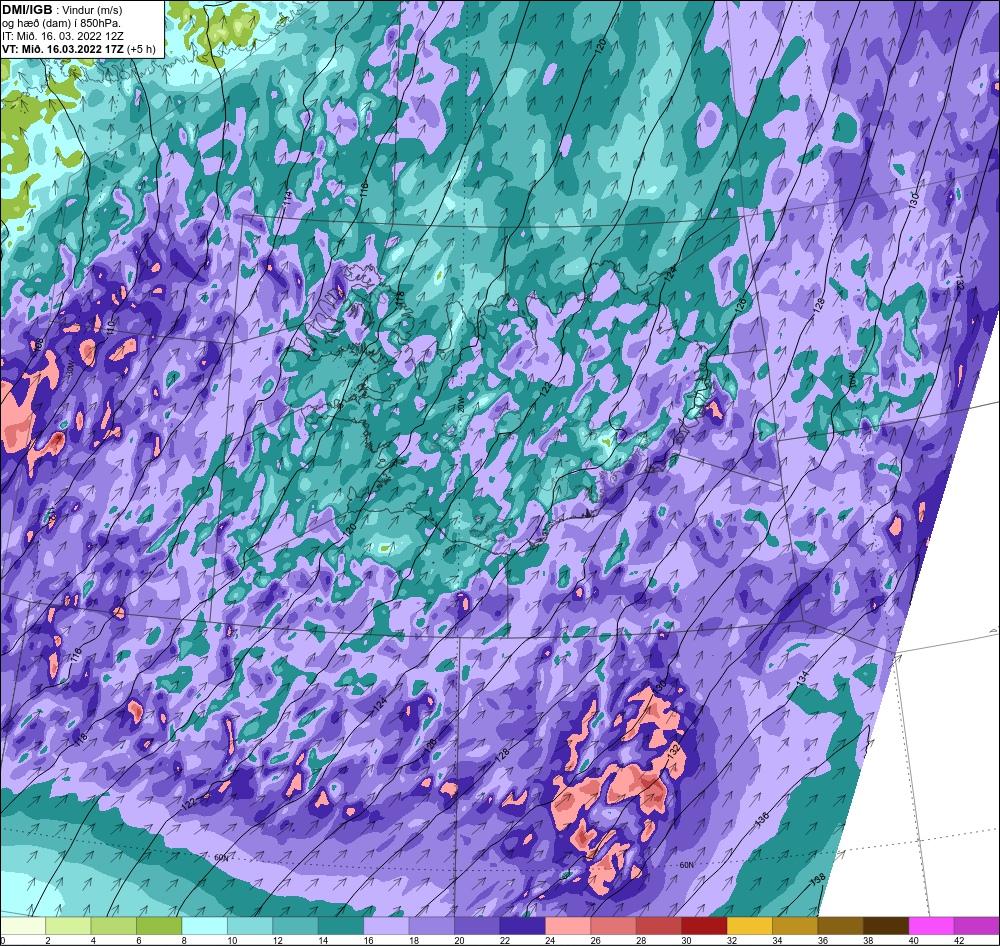Select the 26–28 m/s coral legend swatch
Image resolution: width=1000 pixels, height=946 pixels.
click(x=614, y=926)
